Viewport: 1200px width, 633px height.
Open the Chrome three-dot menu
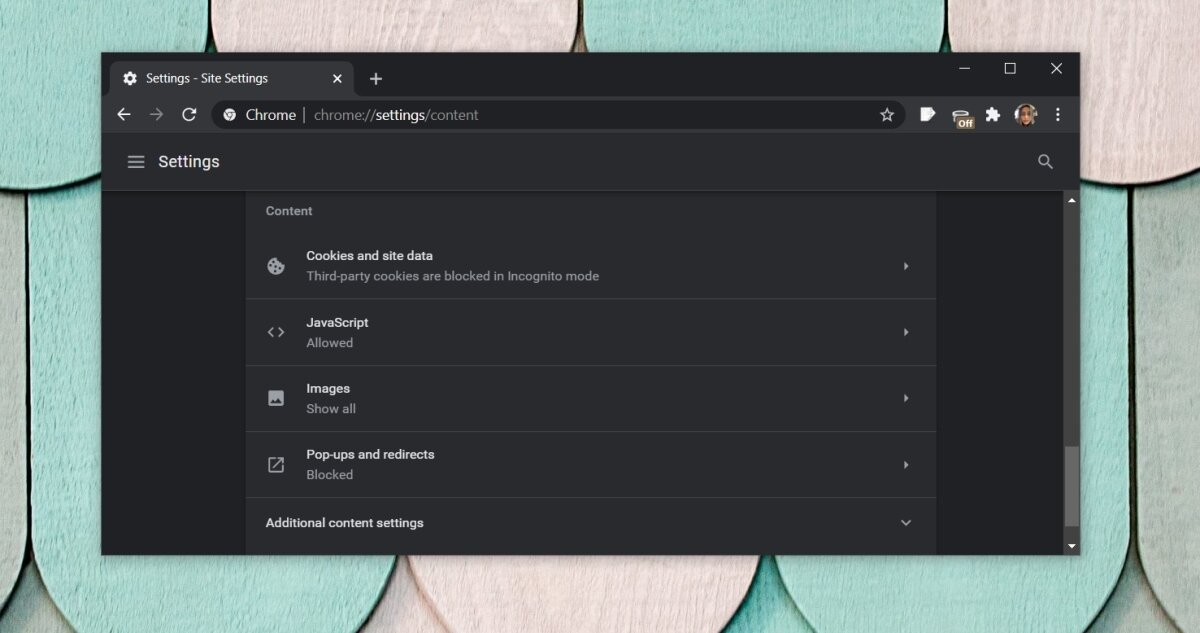[x=1058, y=115]
